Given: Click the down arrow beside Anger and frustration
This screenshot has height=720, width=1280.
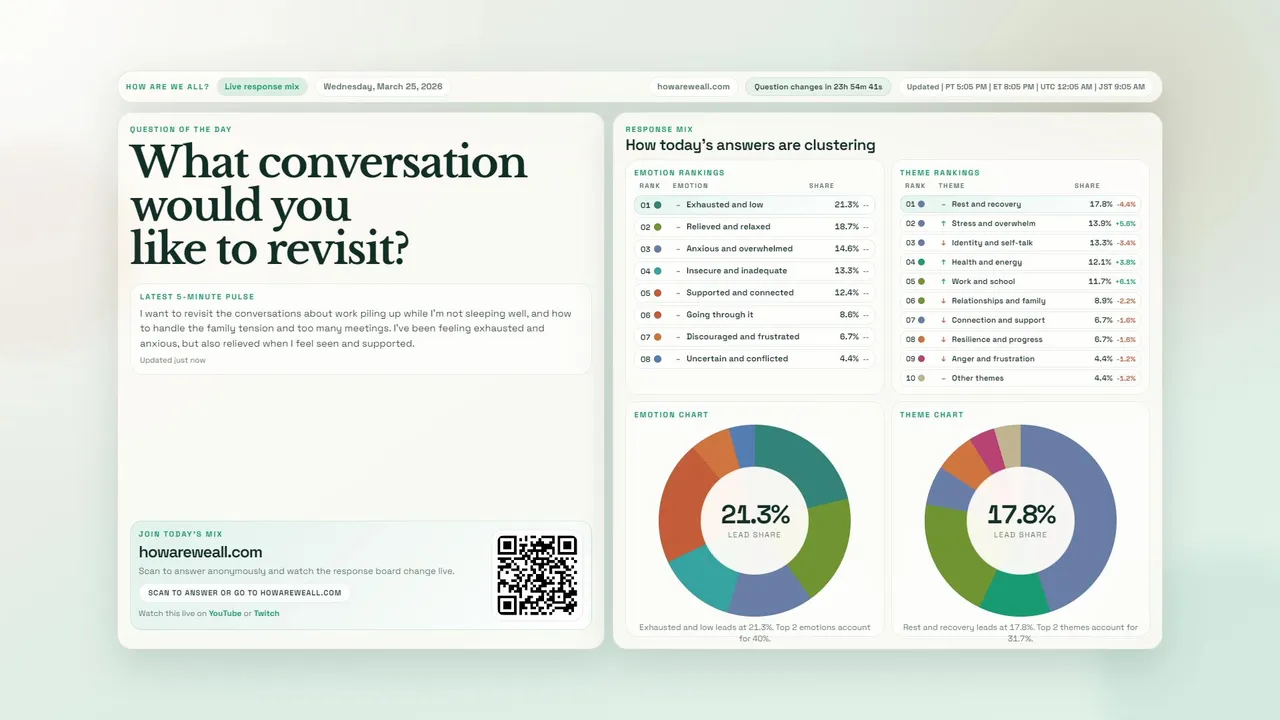Looking at the screenshot, I should [x=943, y=359].
